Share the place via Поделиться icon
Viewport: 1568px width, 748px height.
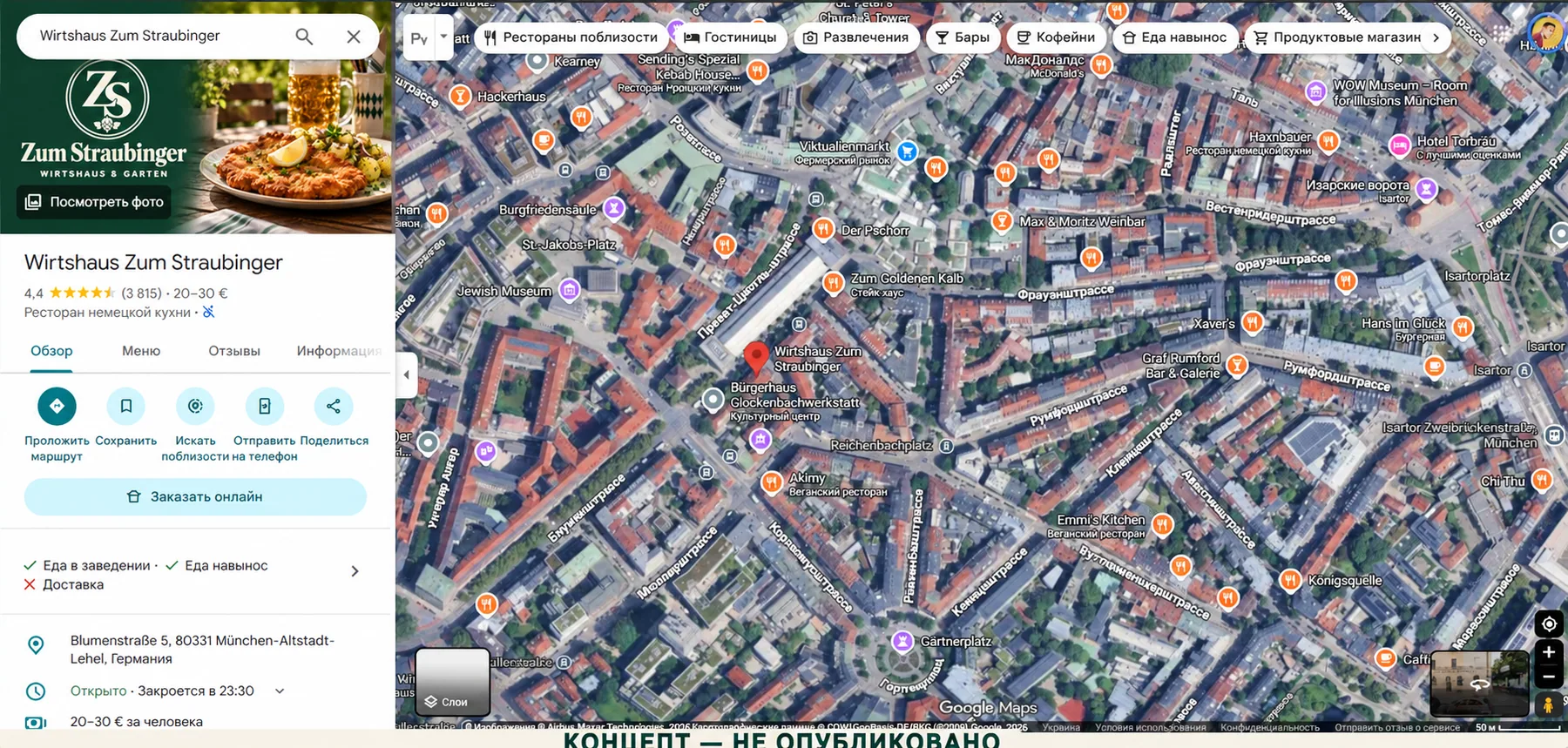click(334, 406)
